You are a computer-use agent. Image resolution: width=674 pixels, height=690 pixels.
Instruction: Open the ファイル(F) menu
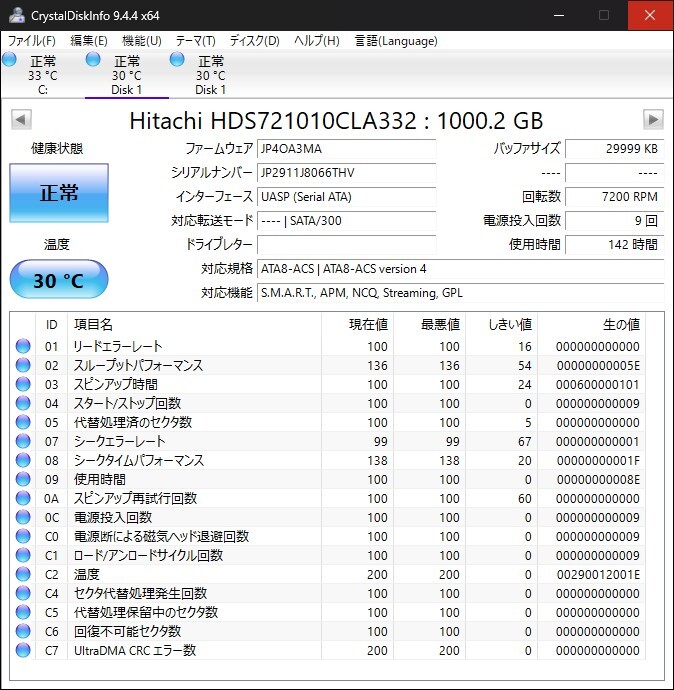[32, 41]
